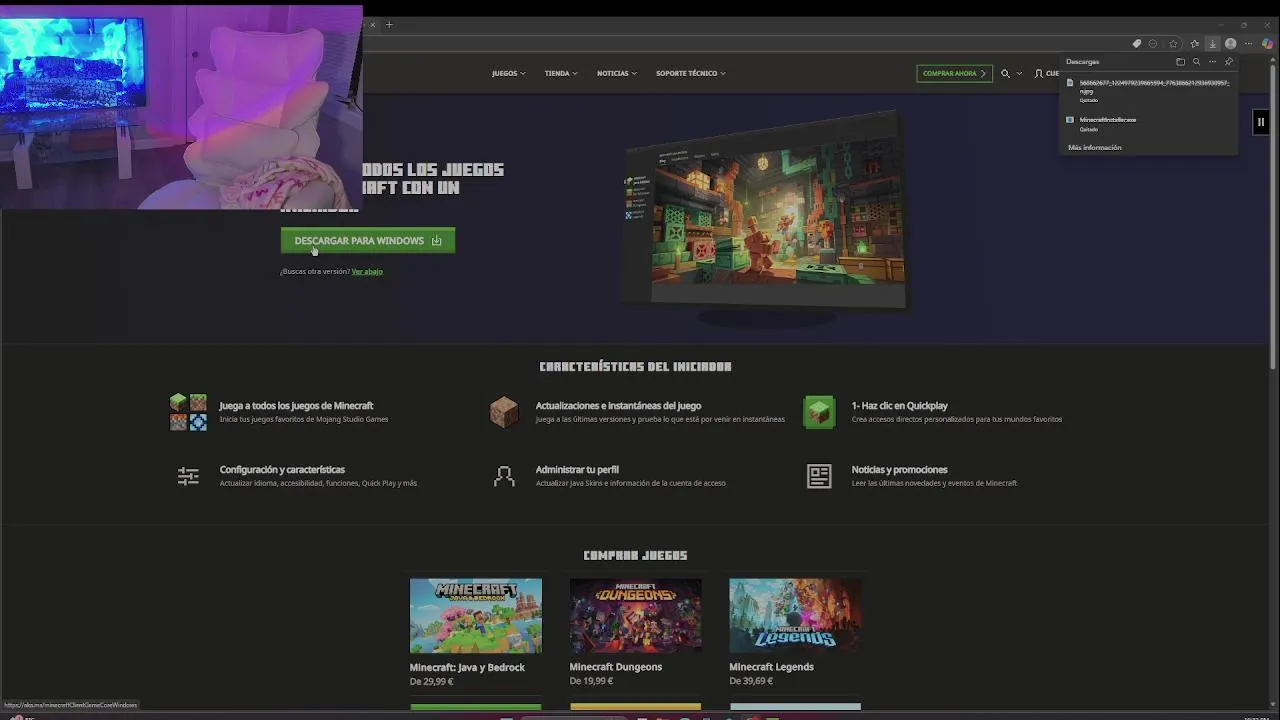The width and height of the screenshot is (1280, 720).
Task: Open the Minecraft Legends cover art
Action: [x=795, y=616]
